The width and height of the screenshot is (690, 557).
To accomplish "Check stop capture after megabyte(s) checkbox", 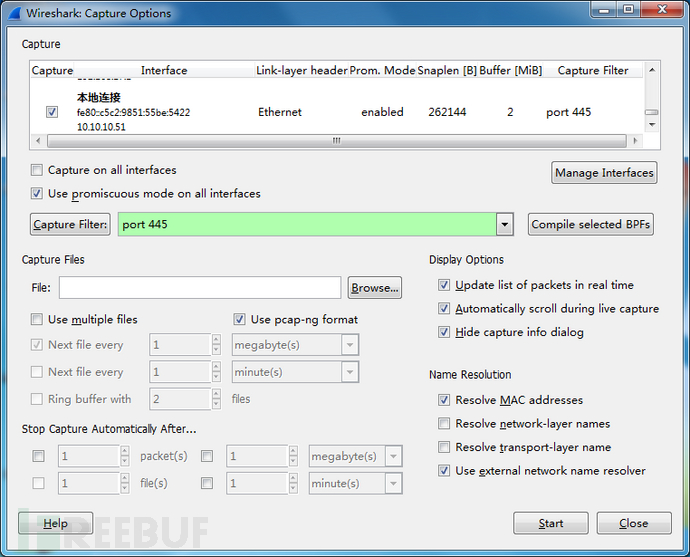I will 207,456.
